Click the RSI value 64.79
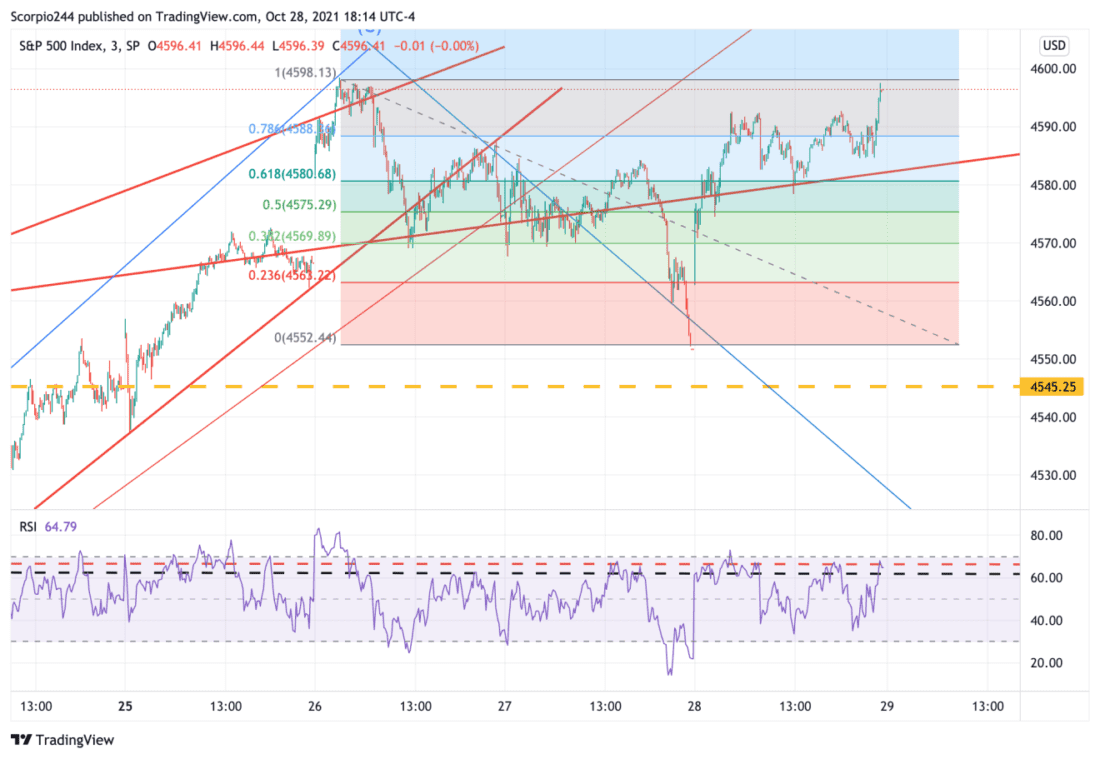1100x759 pixels. coord(60,527)
